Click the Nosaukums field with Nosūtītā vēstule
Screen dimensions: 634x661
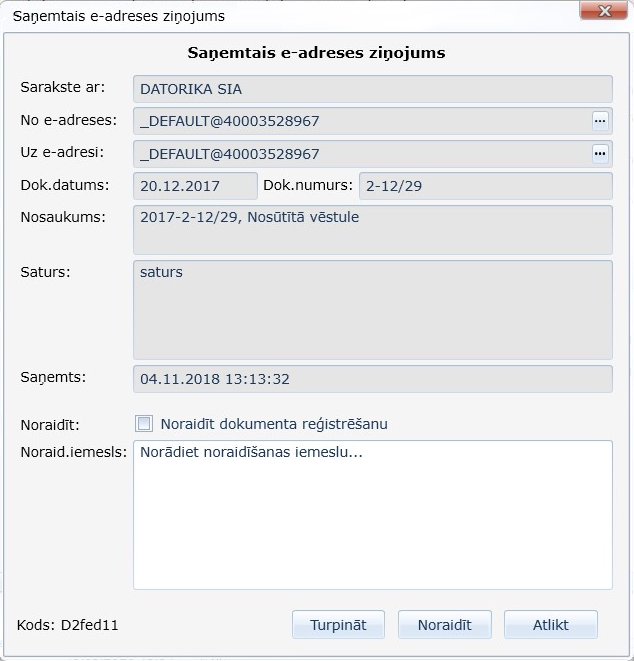(x=372, y=230)
